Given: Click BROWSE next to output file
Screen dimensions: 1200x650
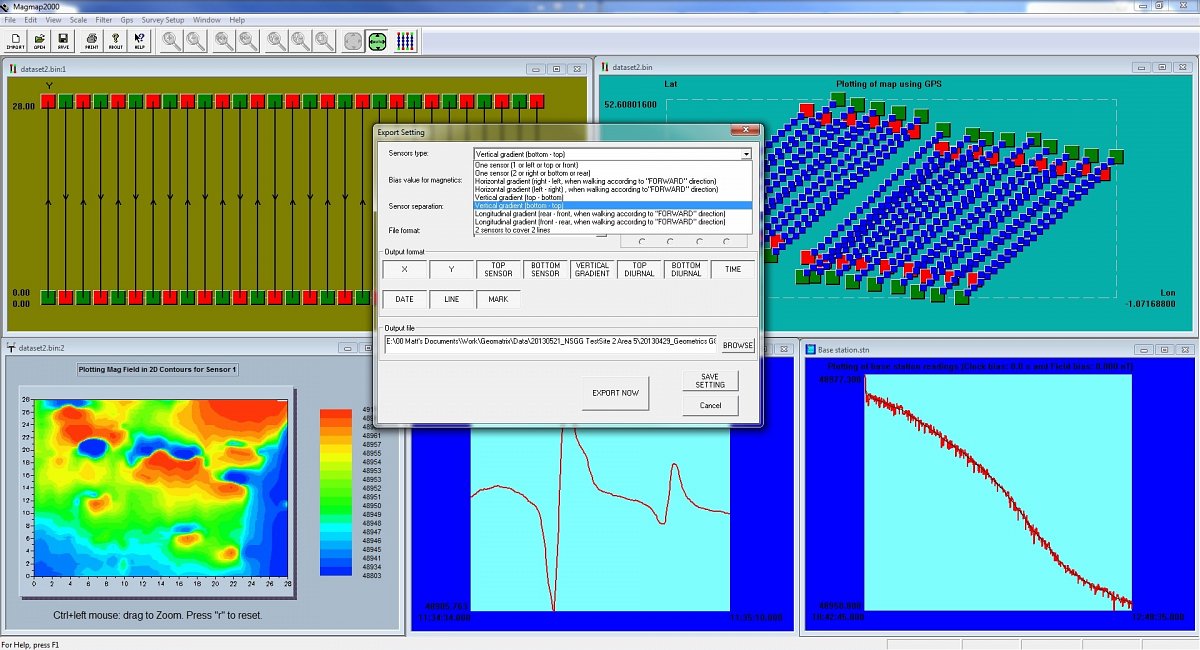Looking at the screenshot, I should [738, 345].
